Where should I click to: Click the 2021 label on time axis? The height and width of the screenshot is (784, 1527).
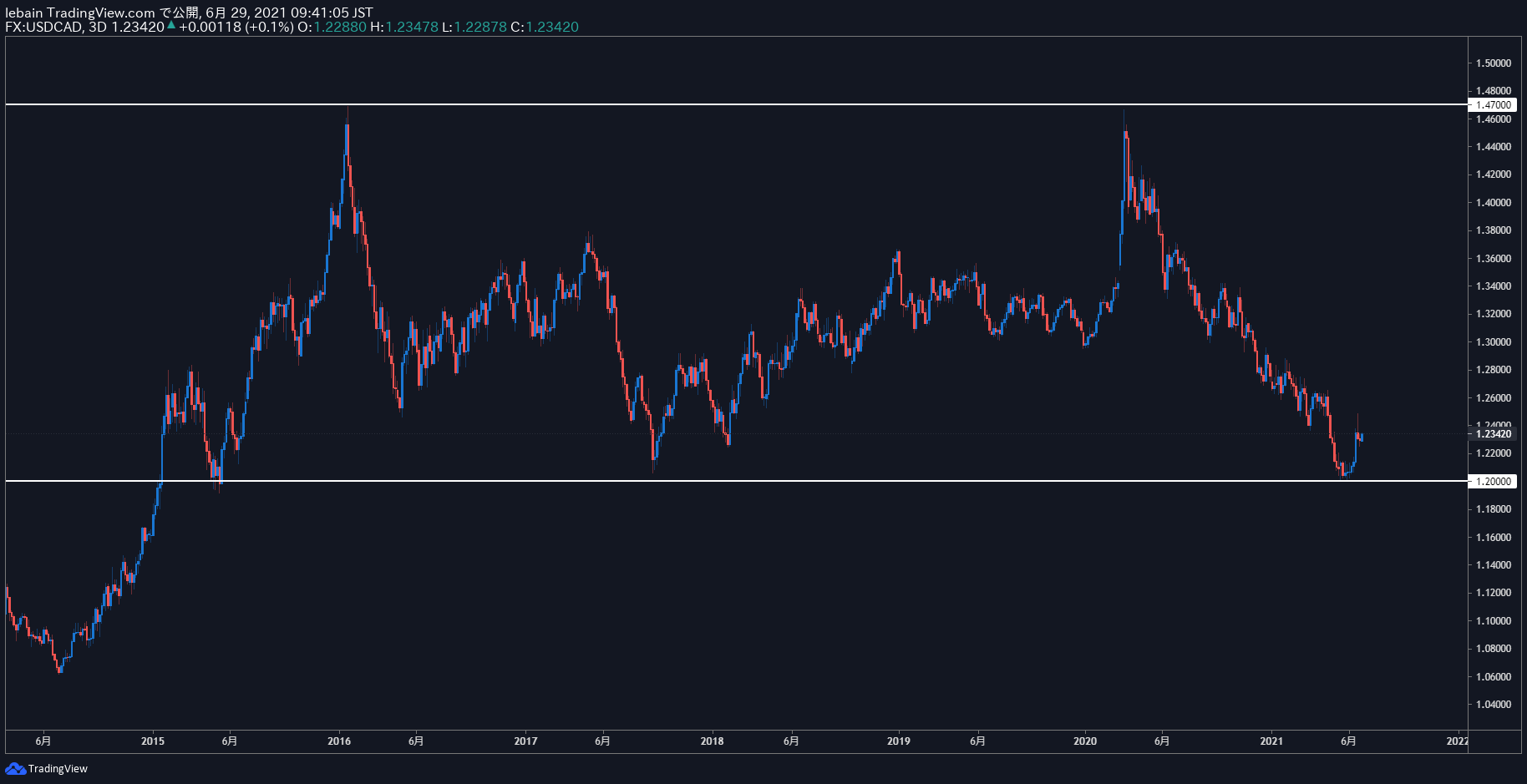tap(1271, 741)
